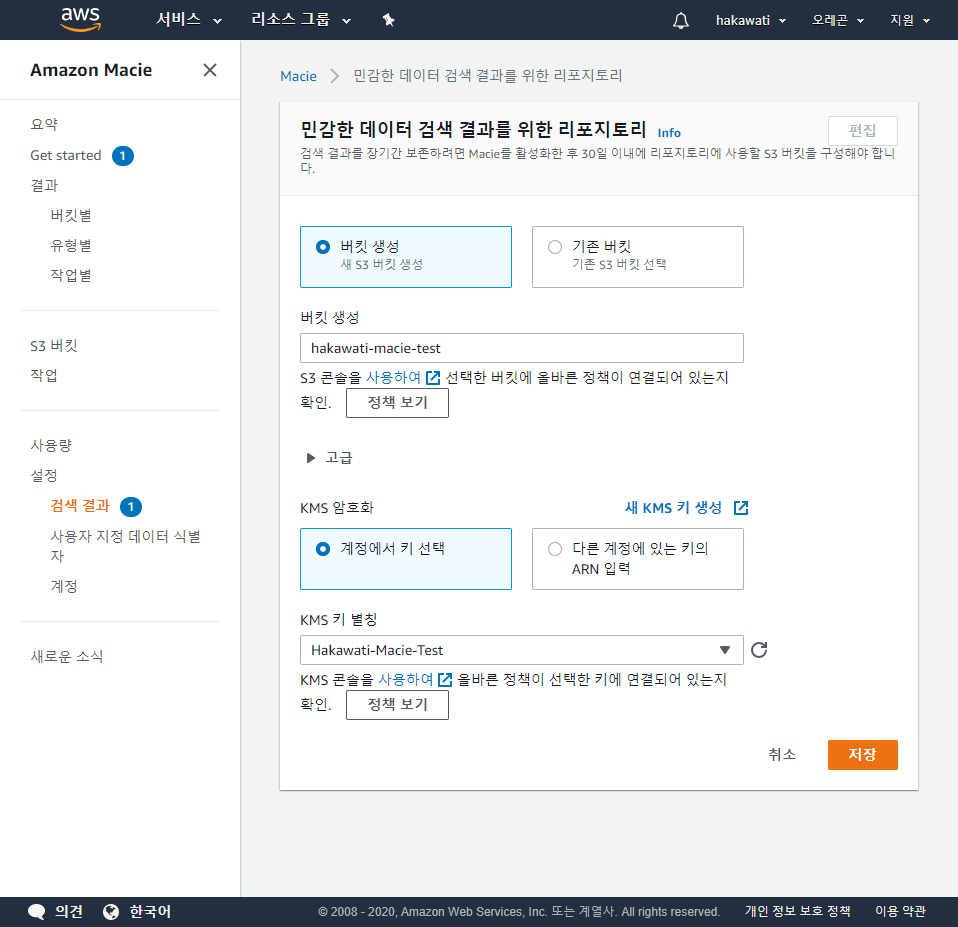Open 결과 in the sidebar
Image resolution: width=958 pixels, height=927 pixels.
pos(44,185)
